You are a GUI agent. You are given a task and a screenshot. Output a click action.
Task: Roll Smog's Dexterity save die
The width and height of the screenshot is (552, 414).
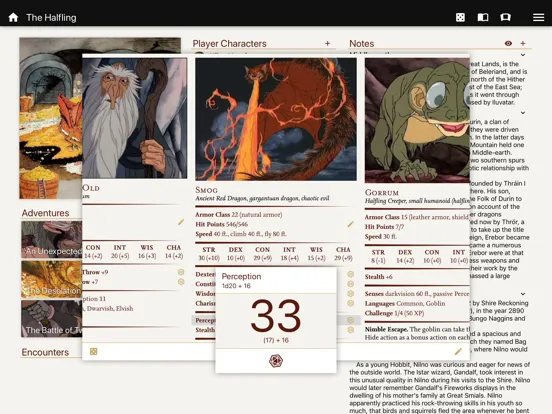pyautogui.click(x=350, y=274)
